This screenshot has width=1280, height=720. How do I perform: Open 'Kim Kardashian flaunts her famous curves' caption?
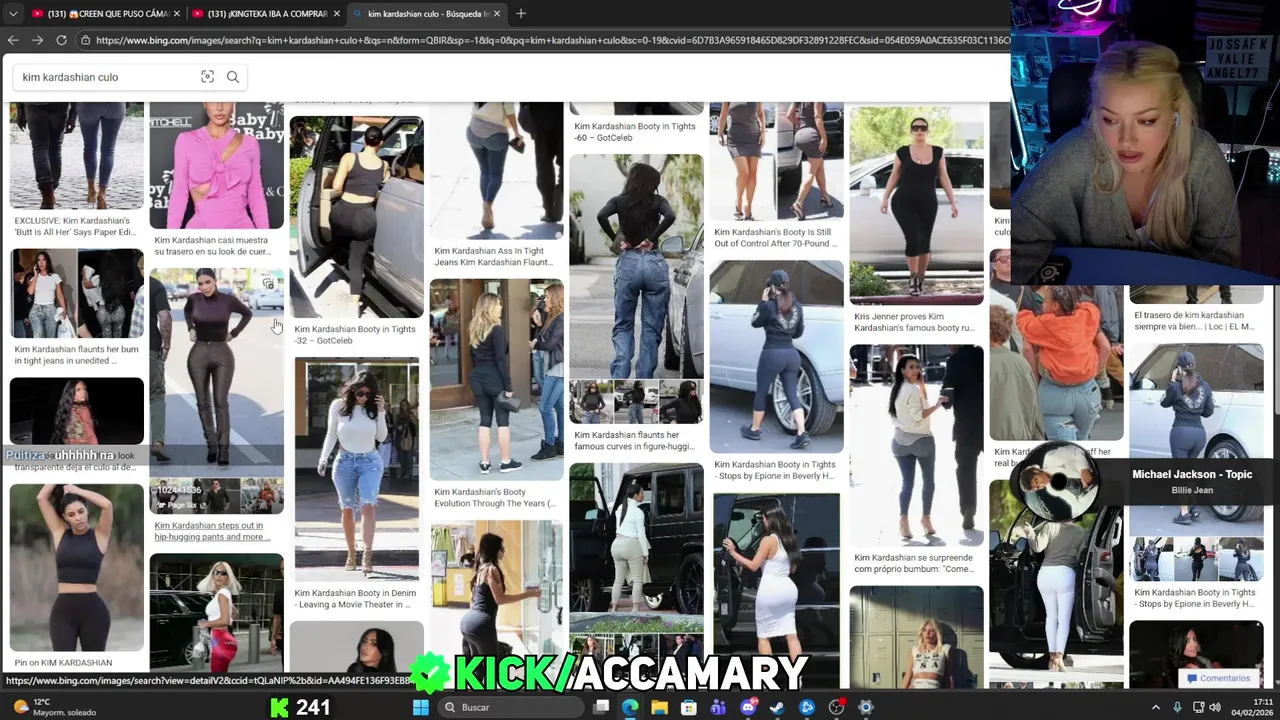[634, 441]
